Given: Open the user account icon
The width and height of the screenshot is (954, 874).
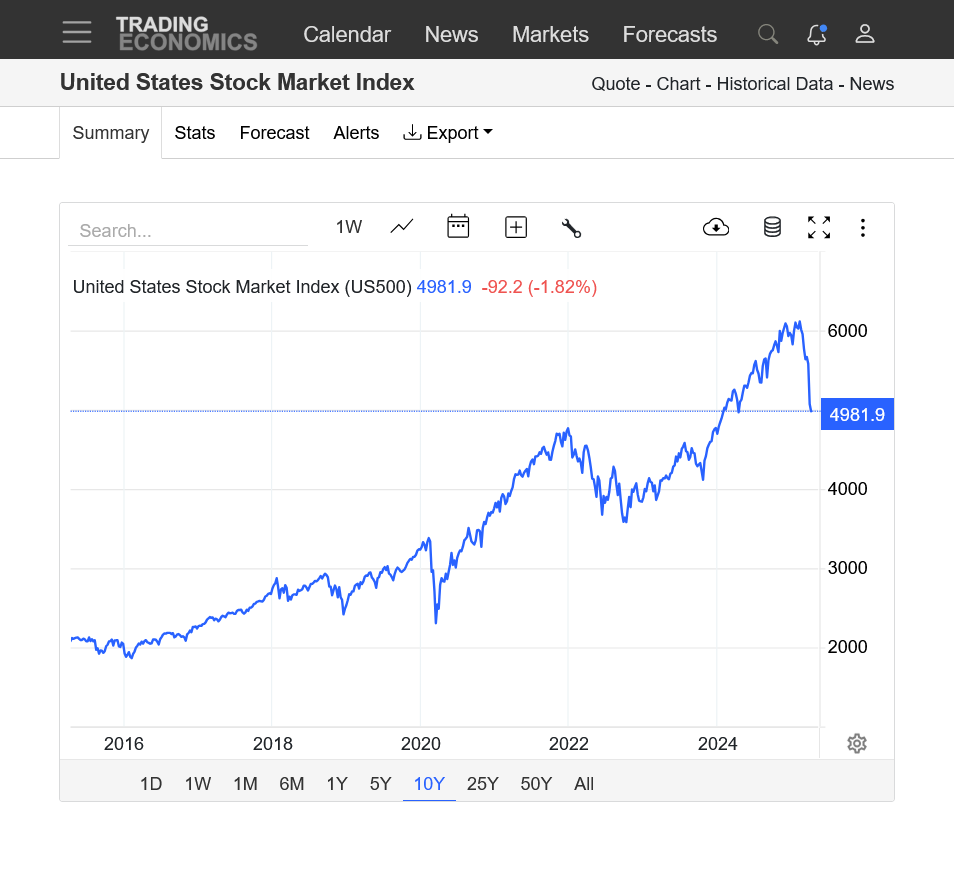Looking at the screenshot, I should [x=865, y=34].
